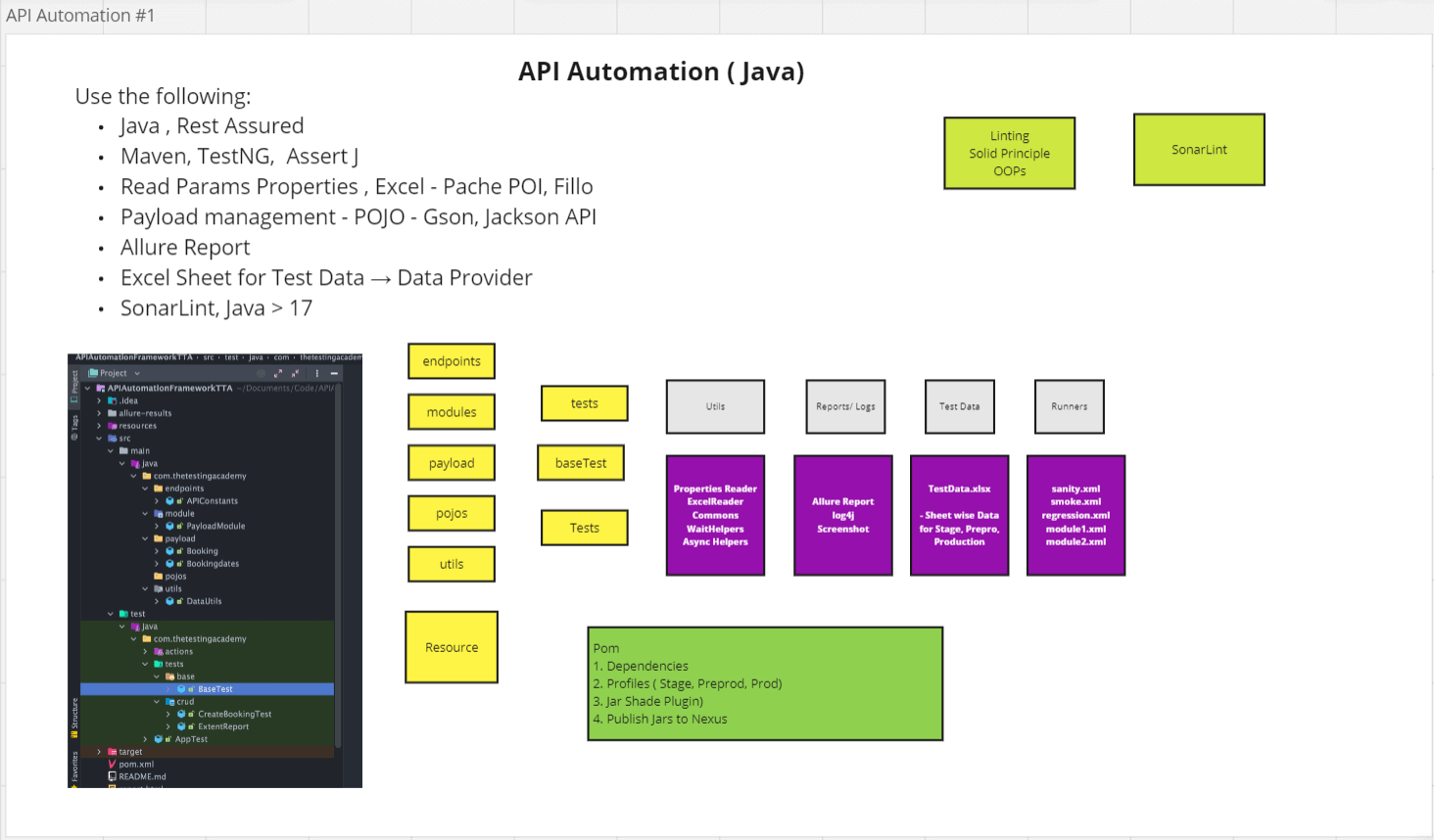Click the Collapse All icon in Project panel
The image size is (1434, 840).
tap(295, 373)
